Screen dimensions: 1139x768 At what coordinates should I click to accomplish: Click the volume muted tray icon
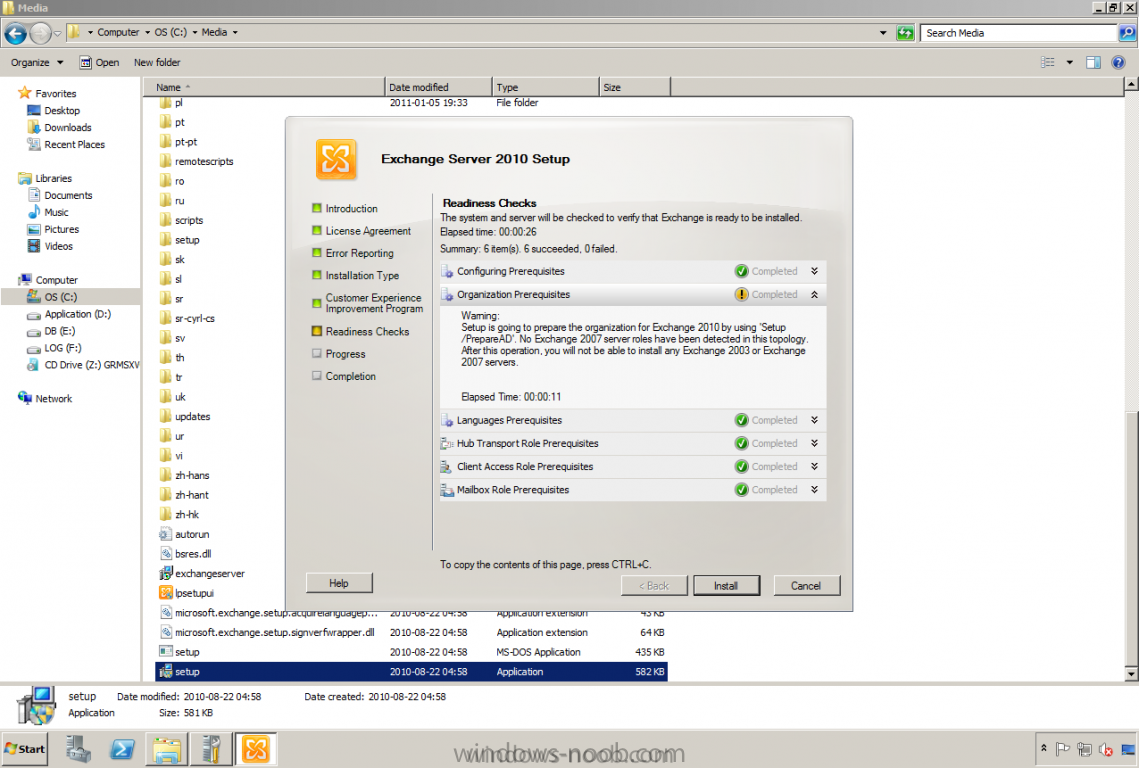(x=1106, y=749)
